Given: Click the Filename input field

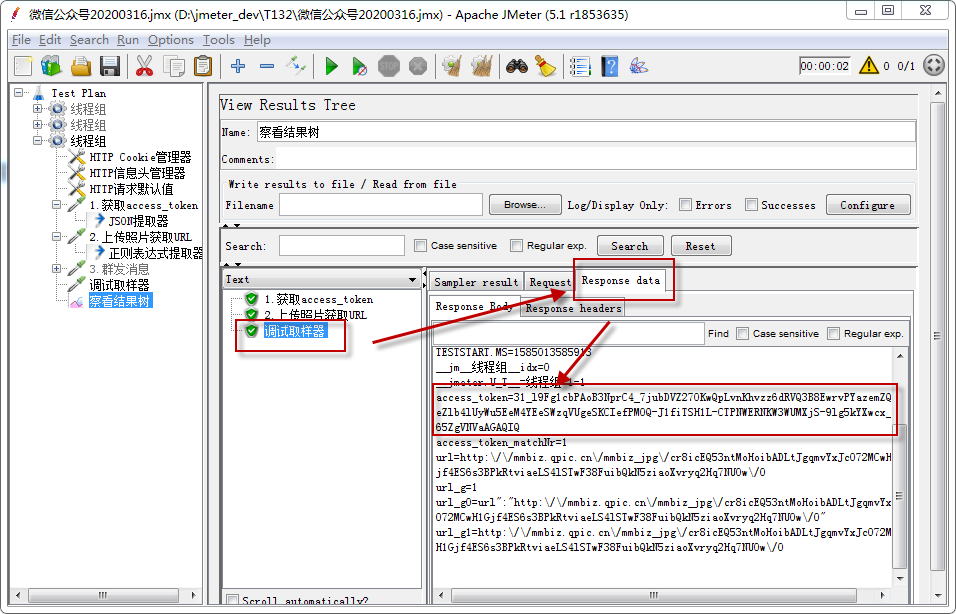Looking at the screenshot, I should [381, 205].
